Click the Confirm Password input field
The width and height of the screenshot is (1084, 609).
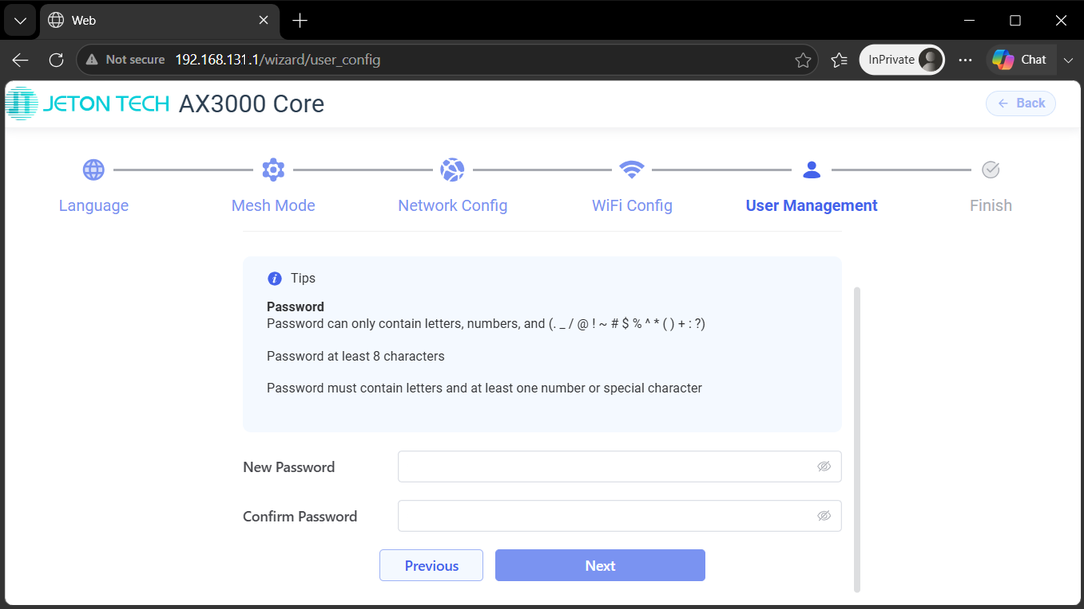[619, 516]
